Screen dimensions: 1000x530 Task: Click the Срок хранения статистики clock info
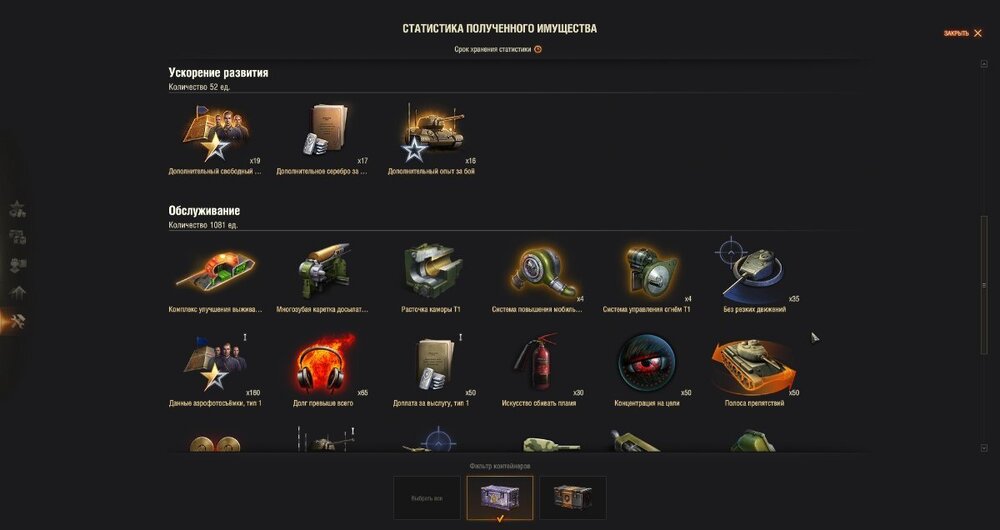click(x=538, y=49)
